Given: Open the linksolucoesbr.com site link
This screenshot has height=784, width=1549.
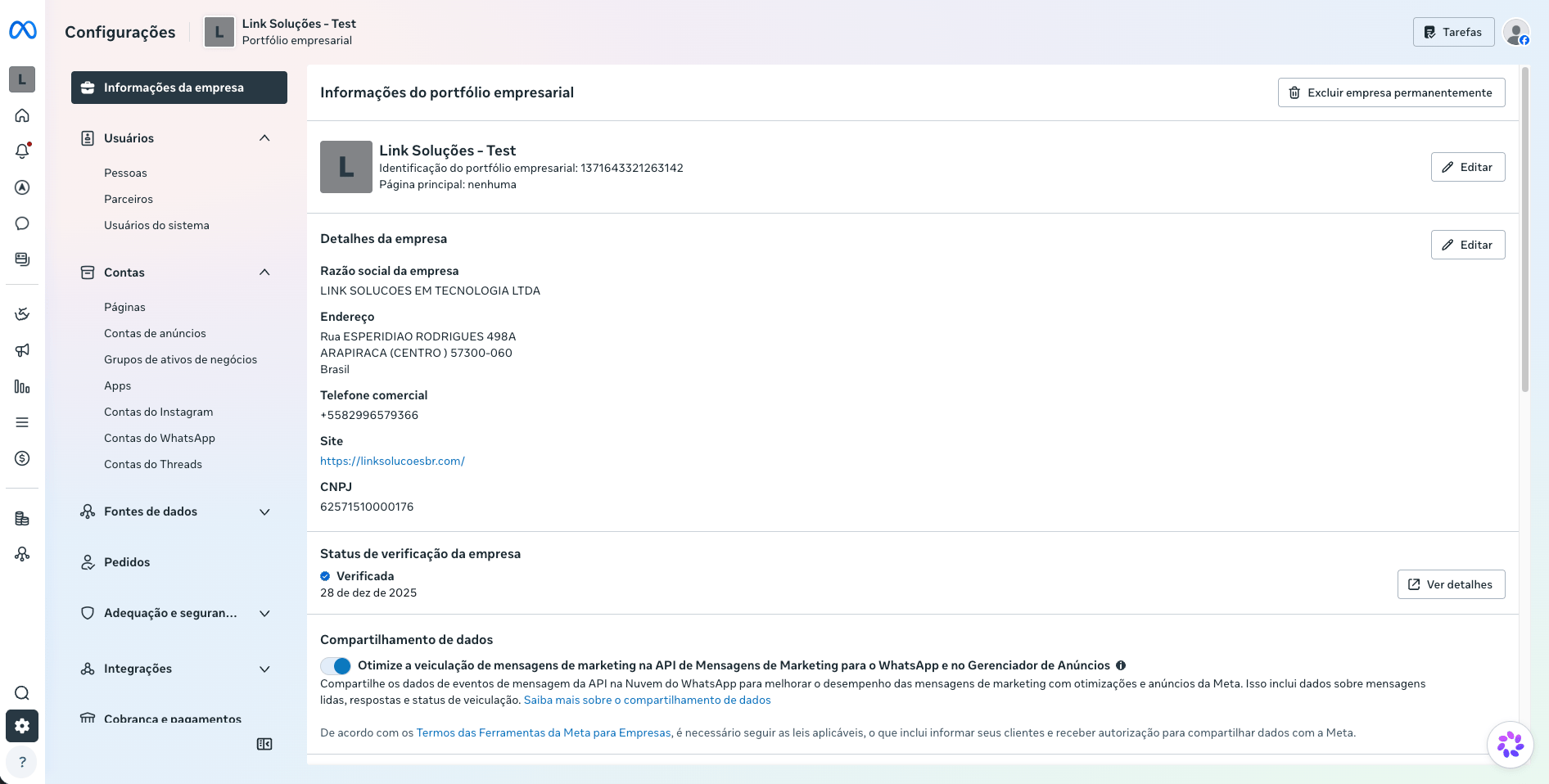Looking at the screenshot, I should point(392,461).
